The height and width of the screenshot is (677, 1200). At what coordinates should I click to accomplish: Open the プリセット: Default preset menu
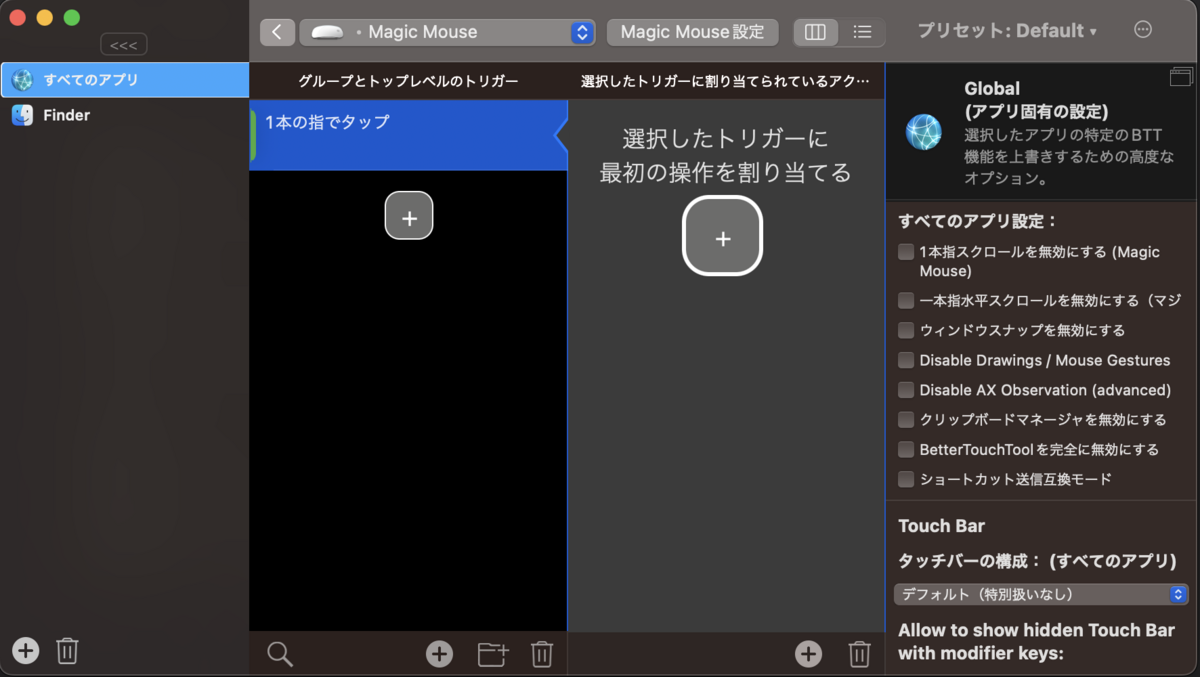(x=1007, y=31)
